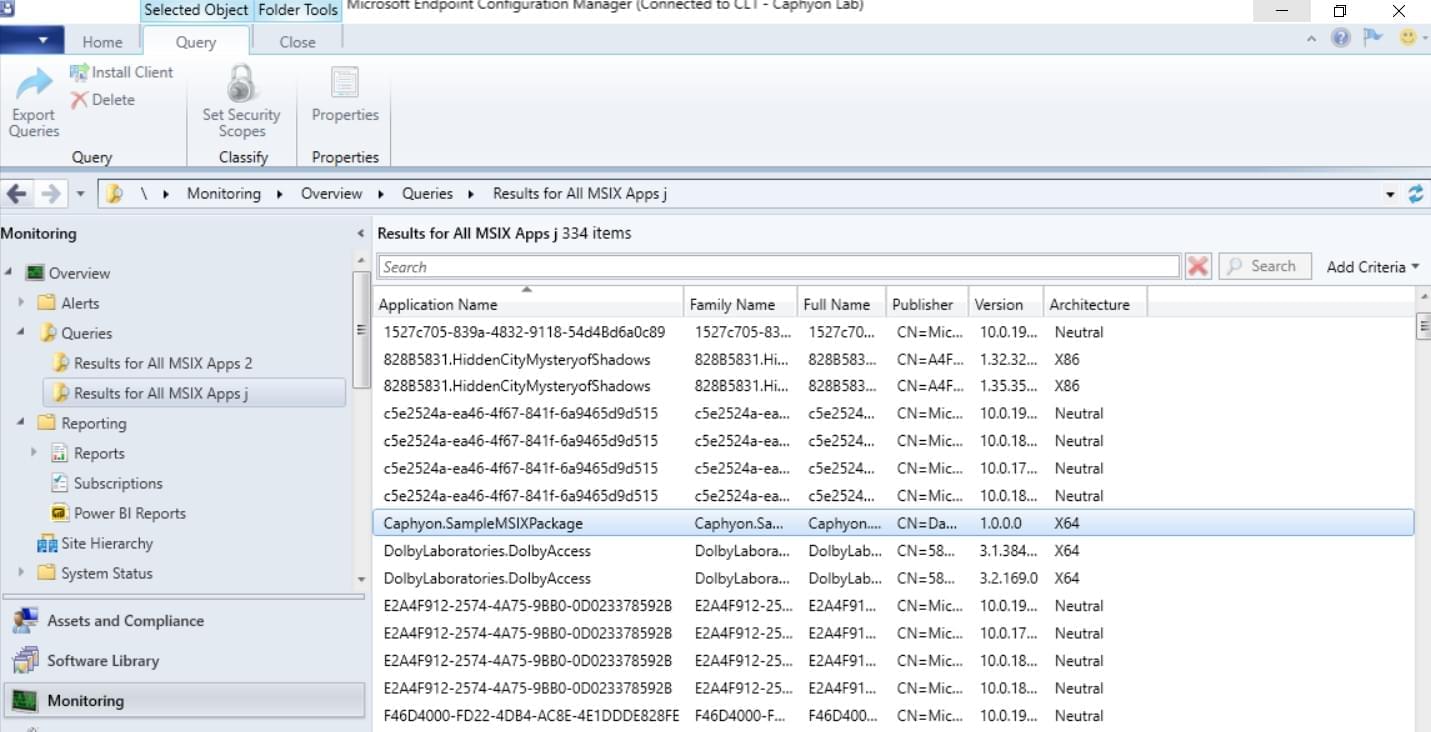Expand the Reports tree node
Image resolution: width=1431 pixels, height=732 pixels.
(x=36, y=452)
